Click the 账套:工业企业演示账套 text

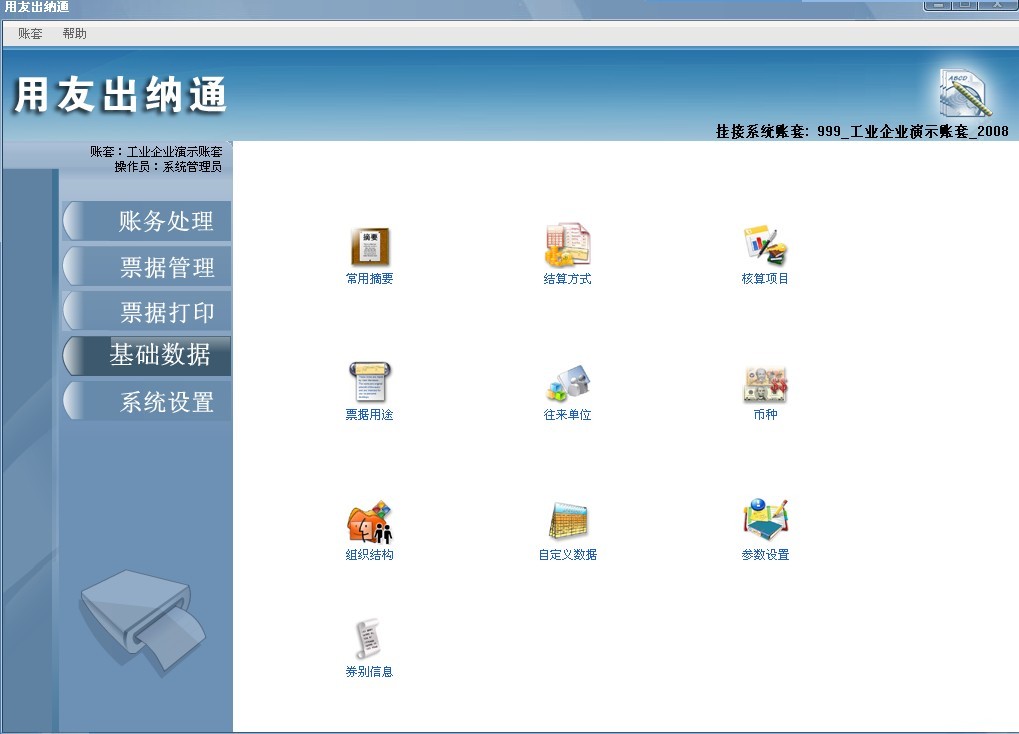tap(156, 151)
